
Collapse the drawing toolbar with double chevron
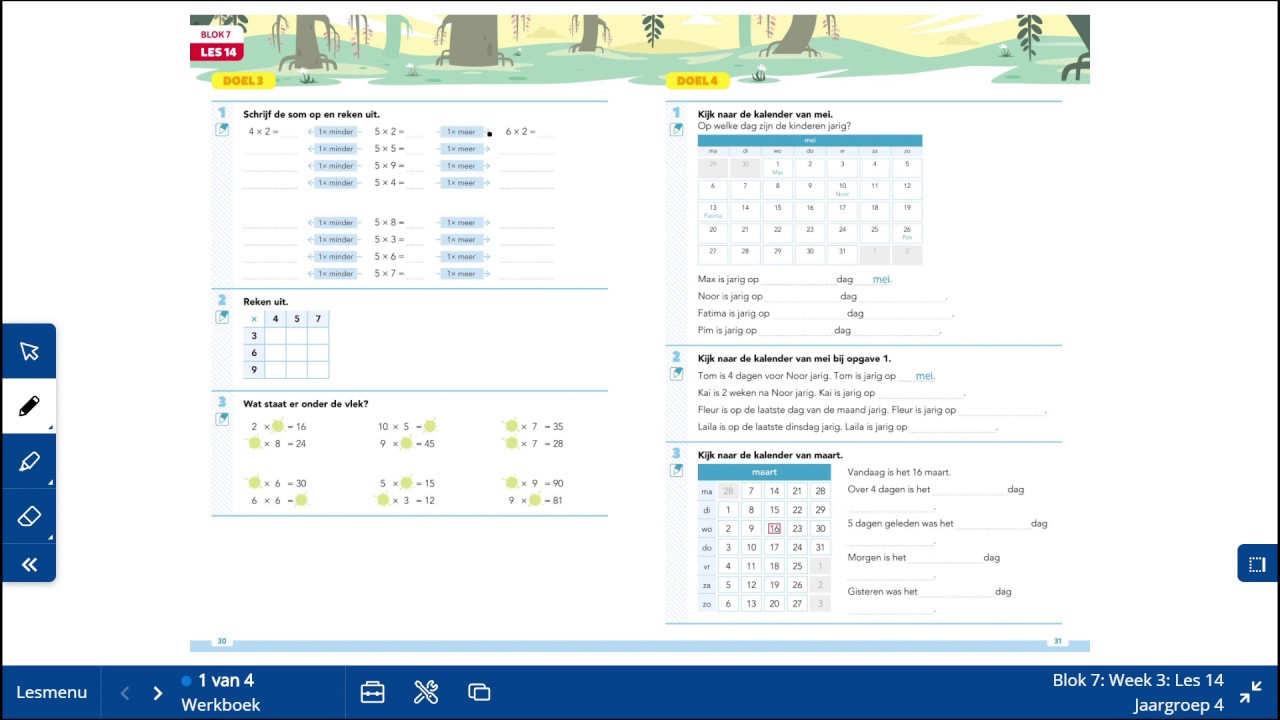[x=29, y=565]
